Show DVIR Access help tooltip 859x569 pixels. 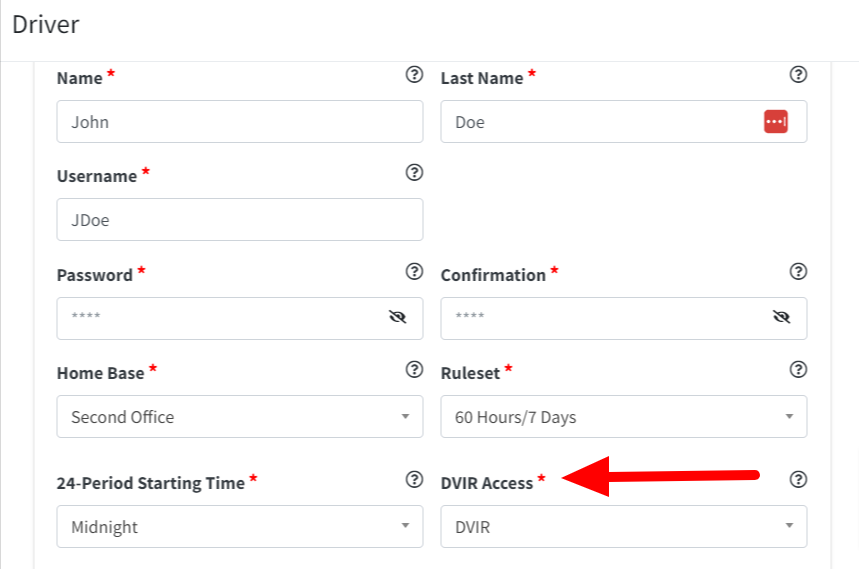798,480
